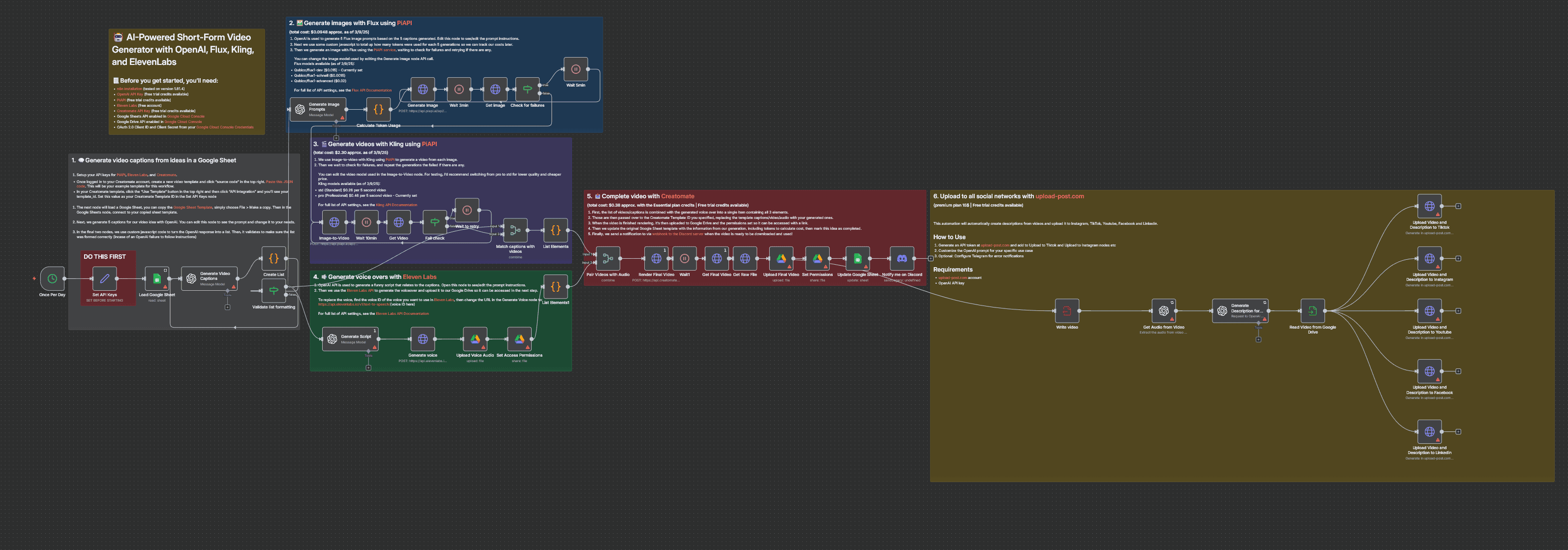Select the Wait 5min pause node
The width and height of the screenshot is (1568, 550).
point(575,69)
